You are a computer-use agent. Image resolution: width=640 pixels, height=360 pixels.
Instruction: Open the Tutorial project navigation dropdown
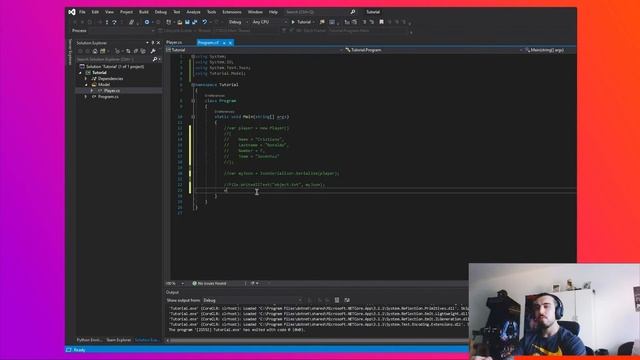[253, 50]
